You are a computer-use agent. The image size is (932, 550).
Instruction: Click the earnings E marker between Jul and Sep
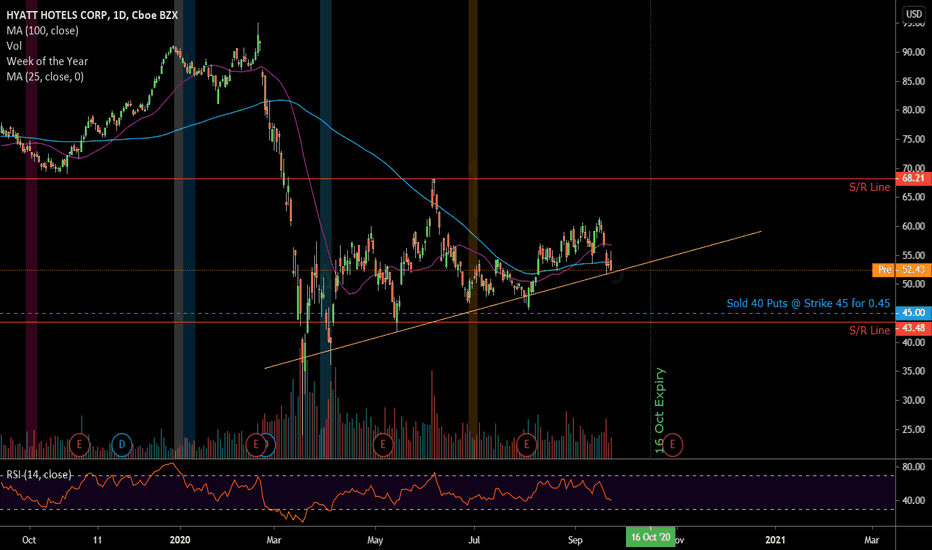point(526,444)
